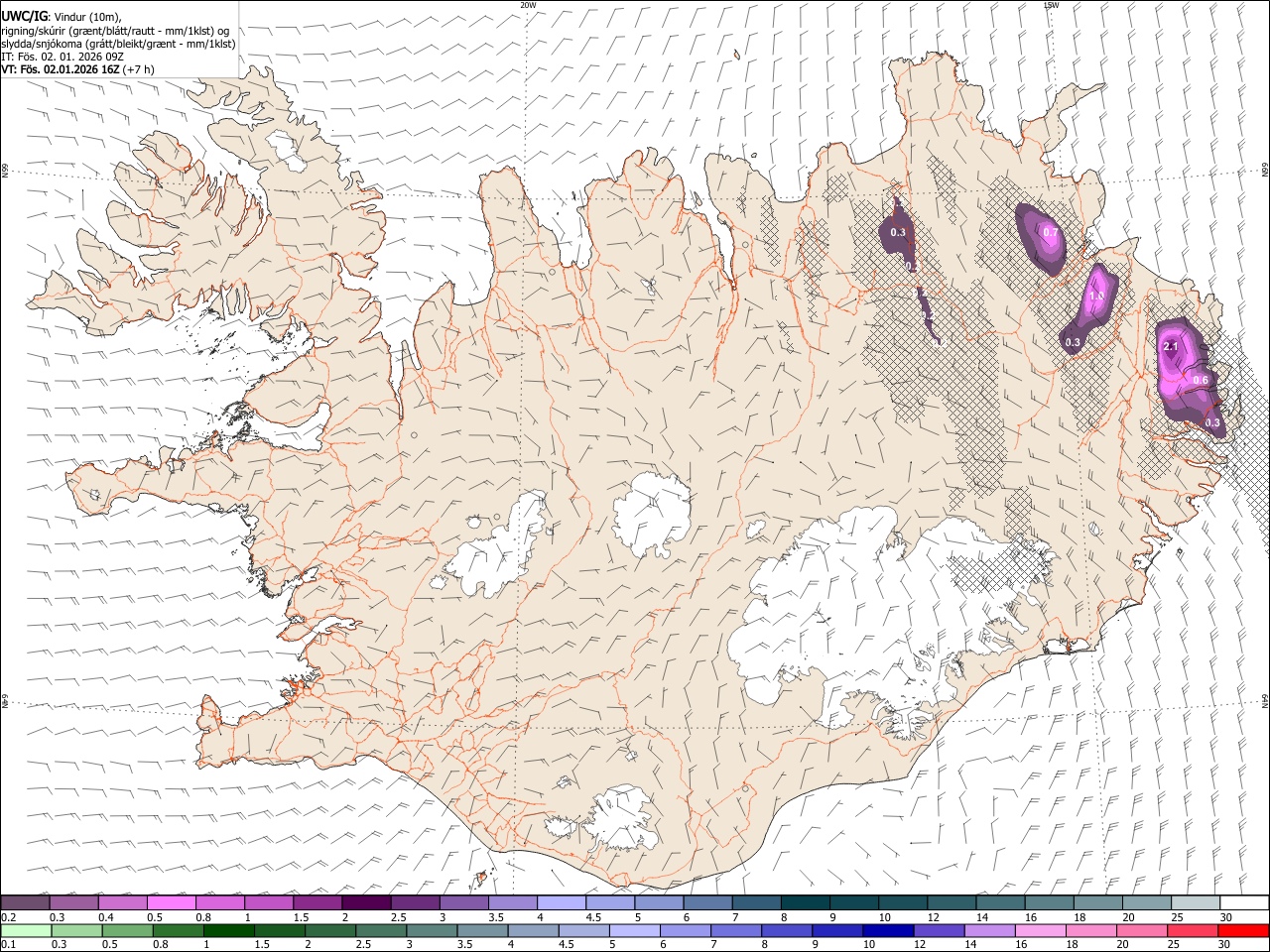Click the 1.0 snowfall value label

tap(1096, 296)
